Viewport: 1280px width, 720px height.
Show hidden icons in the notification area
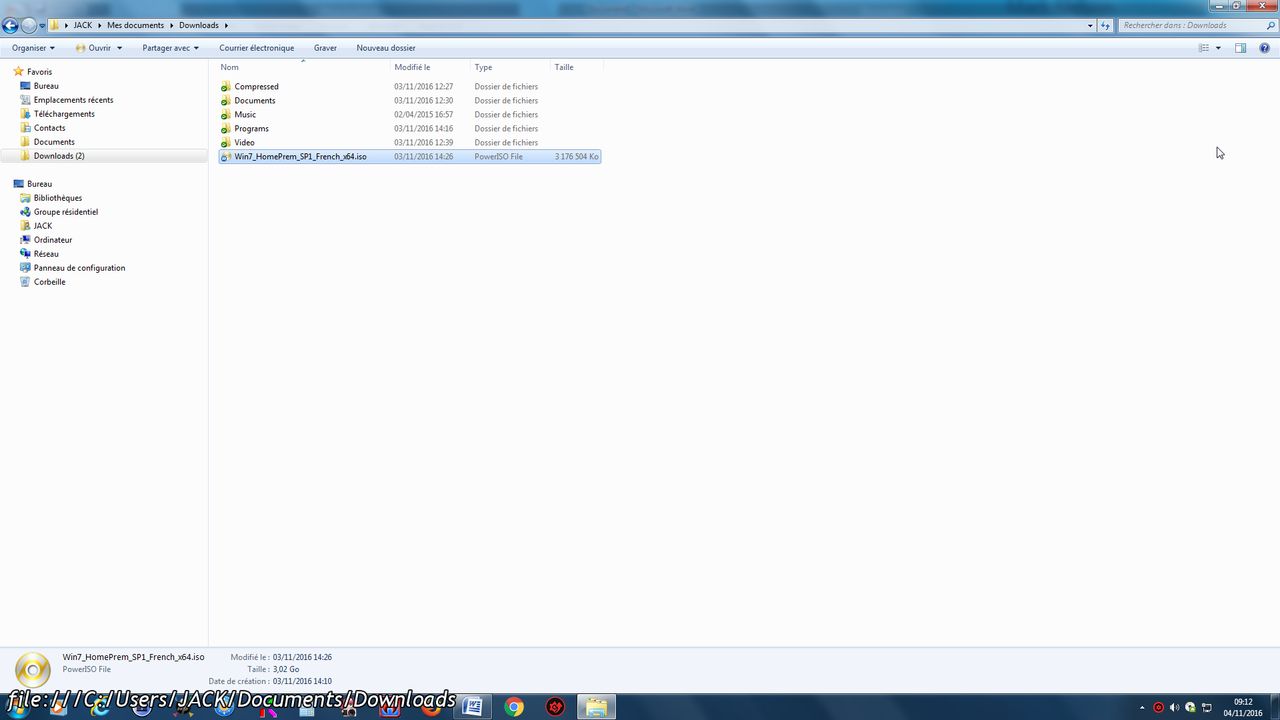pos(1141,707)
